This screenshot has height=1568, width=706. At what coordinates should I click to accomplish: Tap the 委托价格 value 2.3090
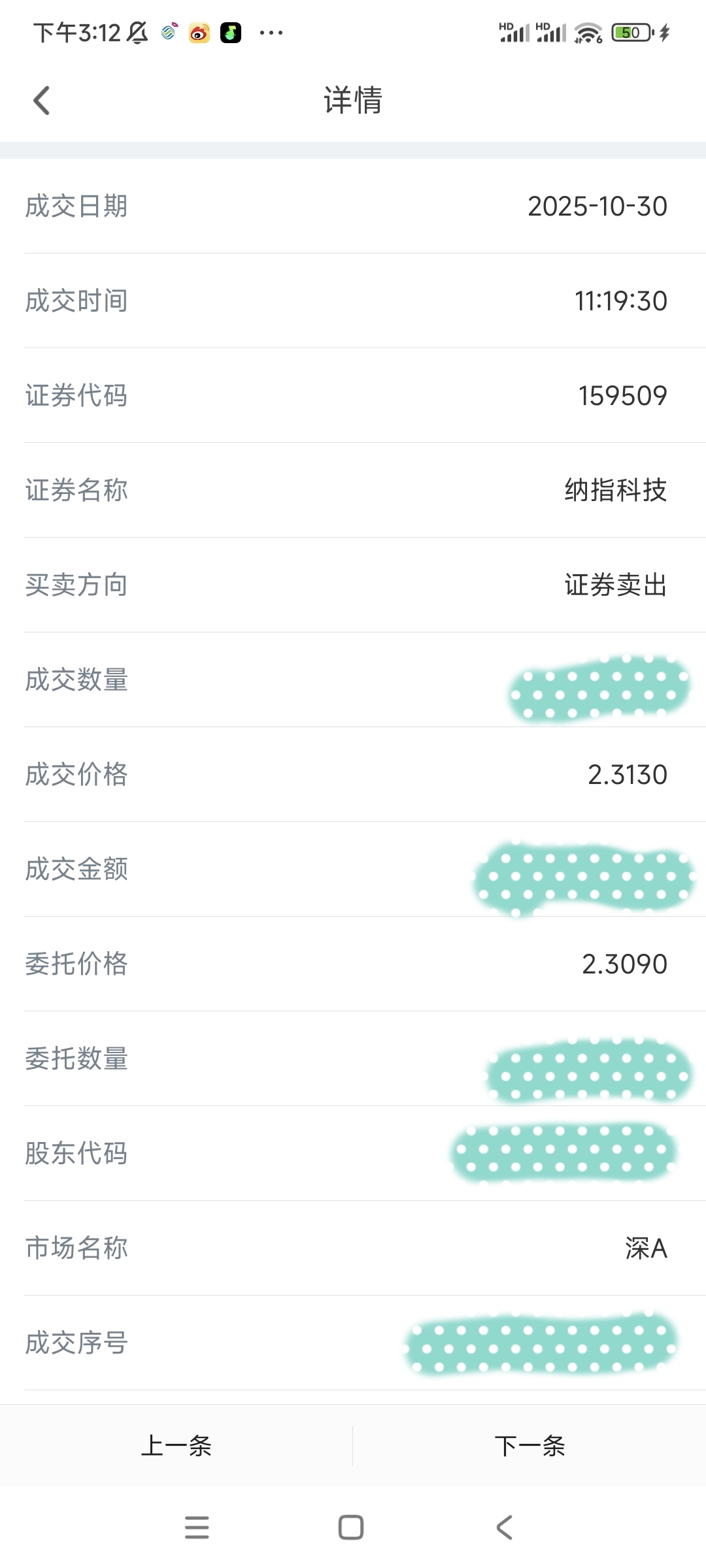624,964
